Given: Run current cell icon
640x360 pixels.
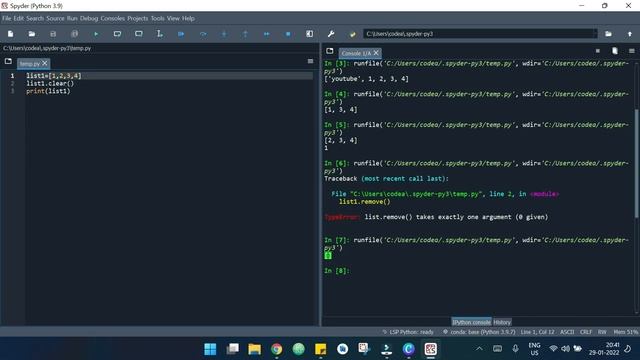Looking at the screenshot, I should tap(117, 34).
